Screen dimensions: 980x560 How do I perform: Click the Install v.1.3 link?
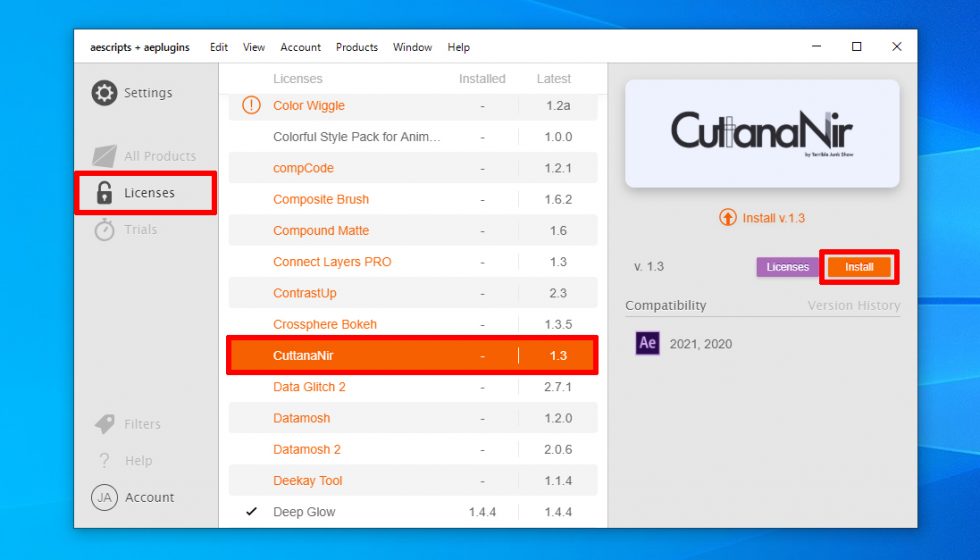[774, 218]
